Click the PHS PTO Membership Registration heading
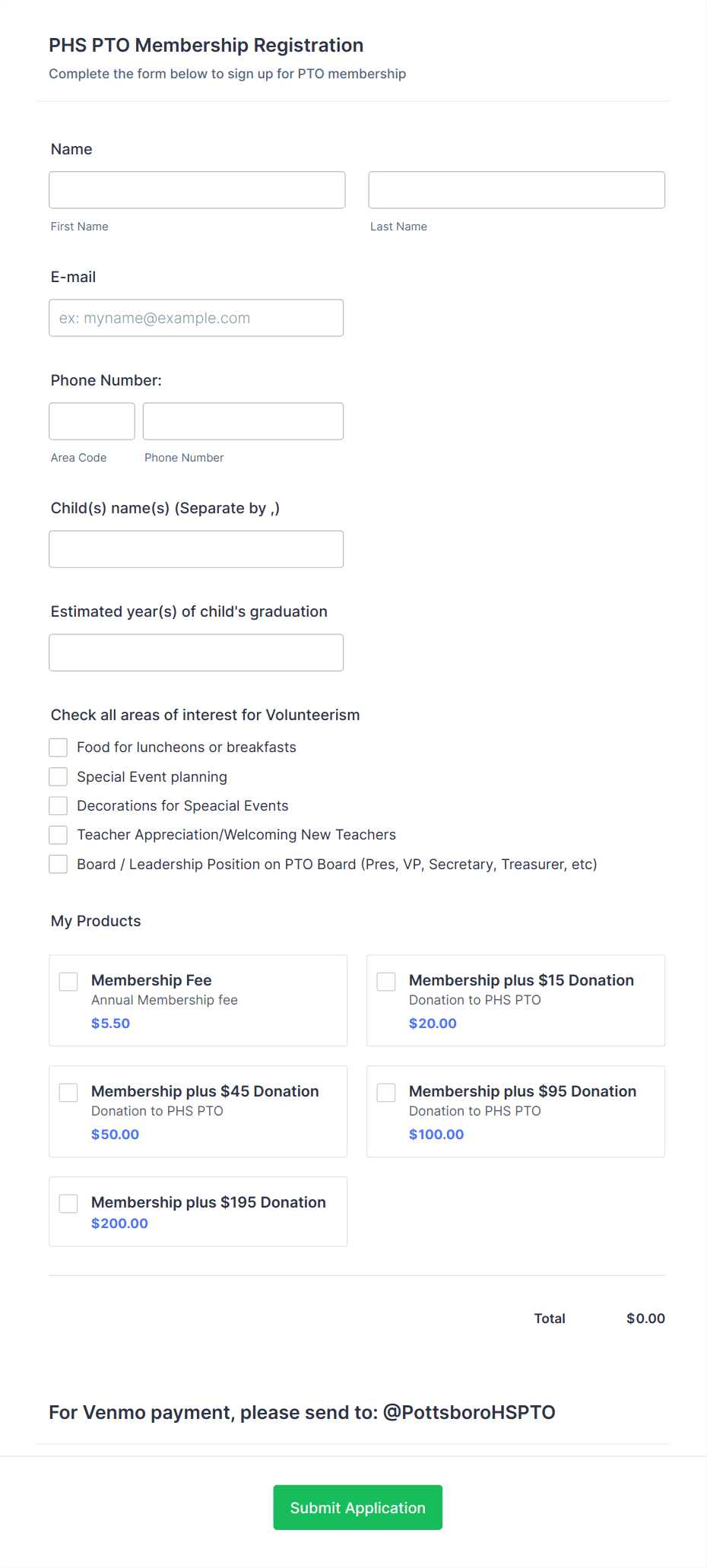The image size is (707, 1568). pos(206,45)
